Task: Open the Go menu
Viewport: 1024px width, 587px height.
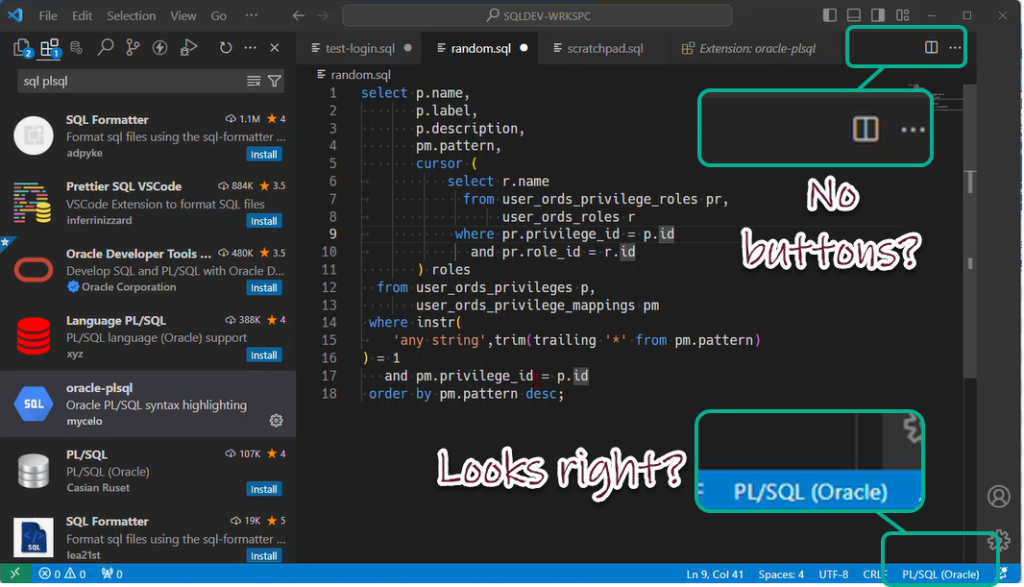Action: [x=219, y=16]
